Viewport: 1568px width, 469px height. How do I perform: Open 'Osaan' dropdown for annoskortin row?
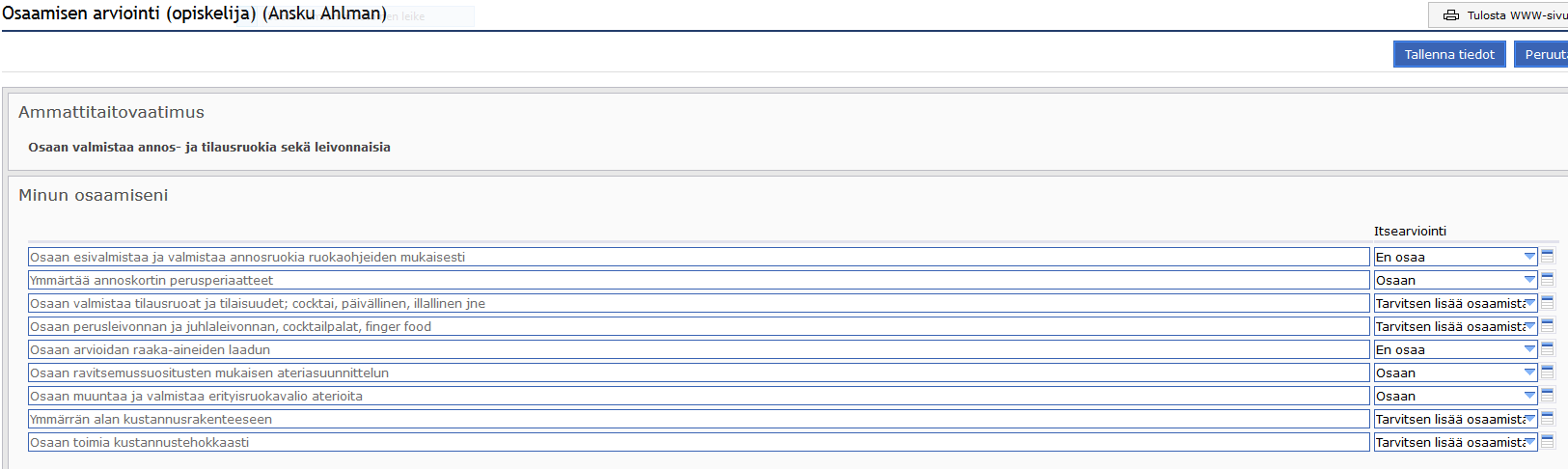point(1455,280)
